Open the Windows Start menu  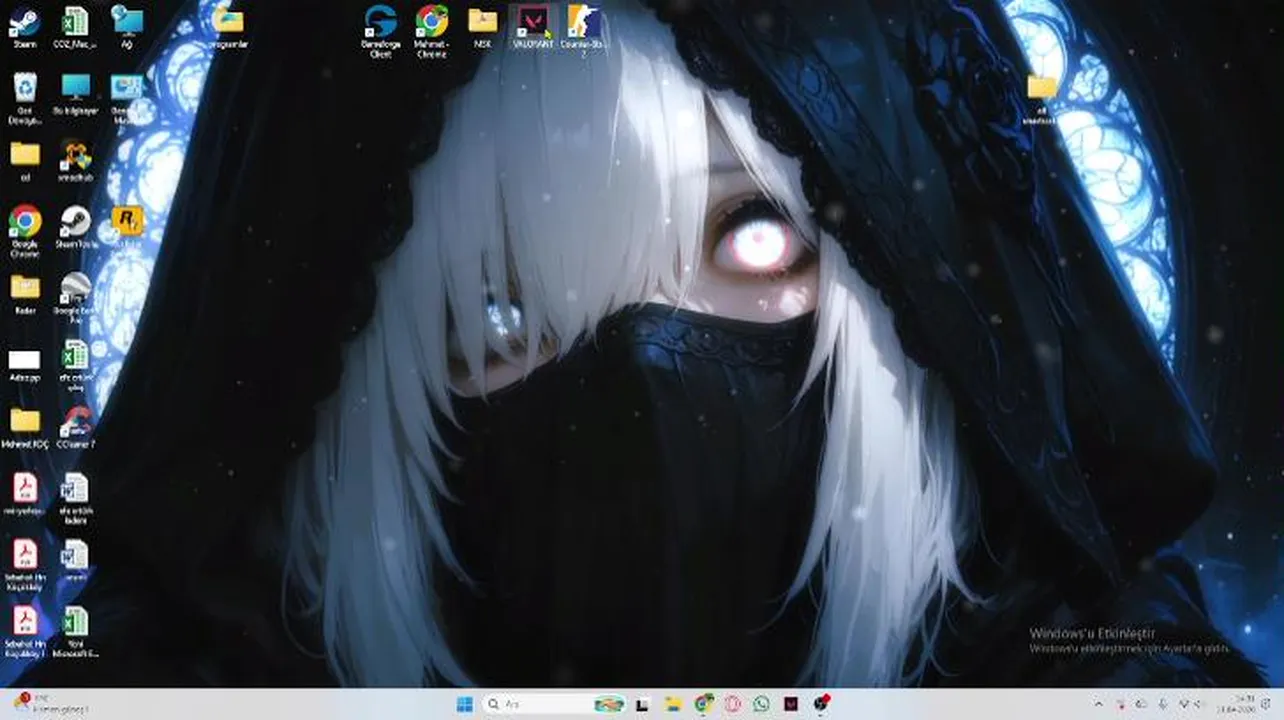point(465,704)
